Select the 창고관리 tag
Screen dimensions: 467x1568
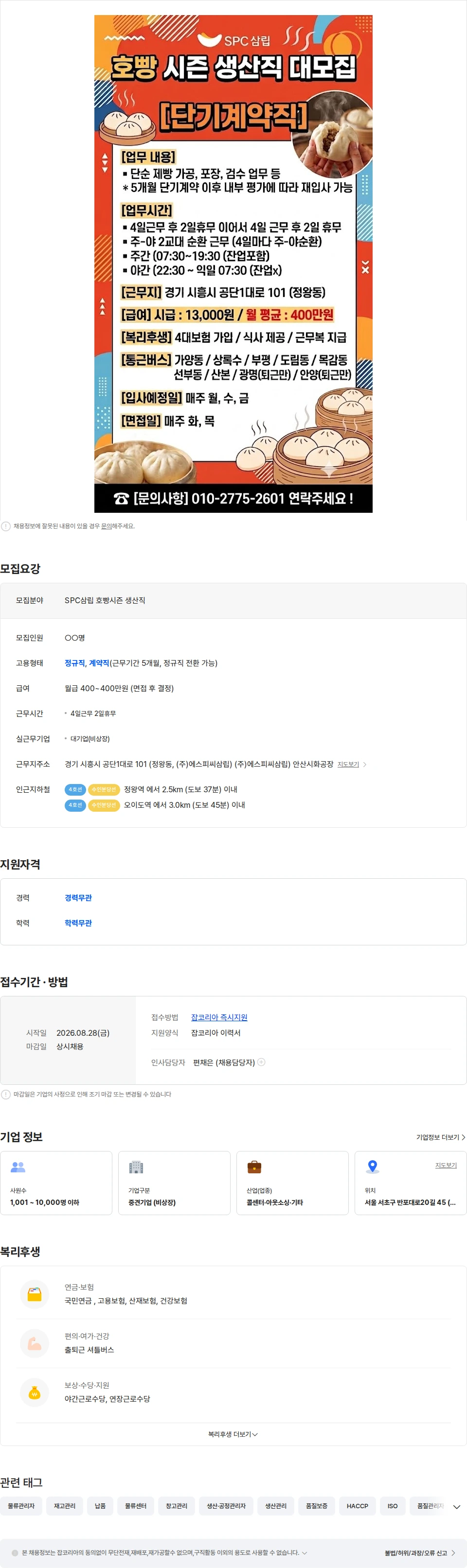click(177, 1506)
